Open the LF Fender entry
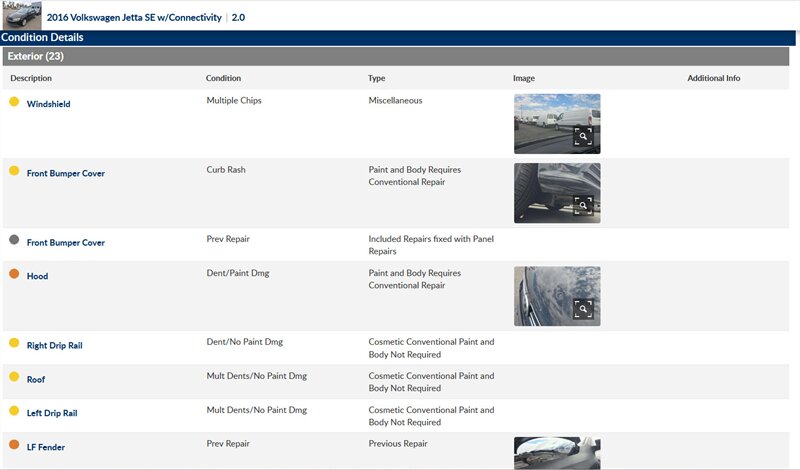 (x=46, y=447)
